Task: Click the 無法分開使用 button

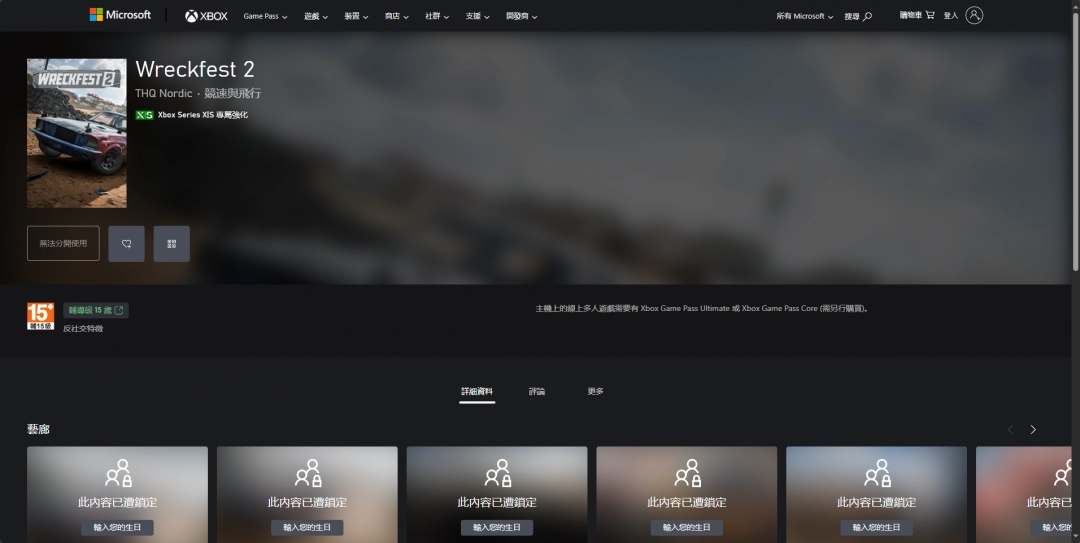Action: (x=63, y=244)
